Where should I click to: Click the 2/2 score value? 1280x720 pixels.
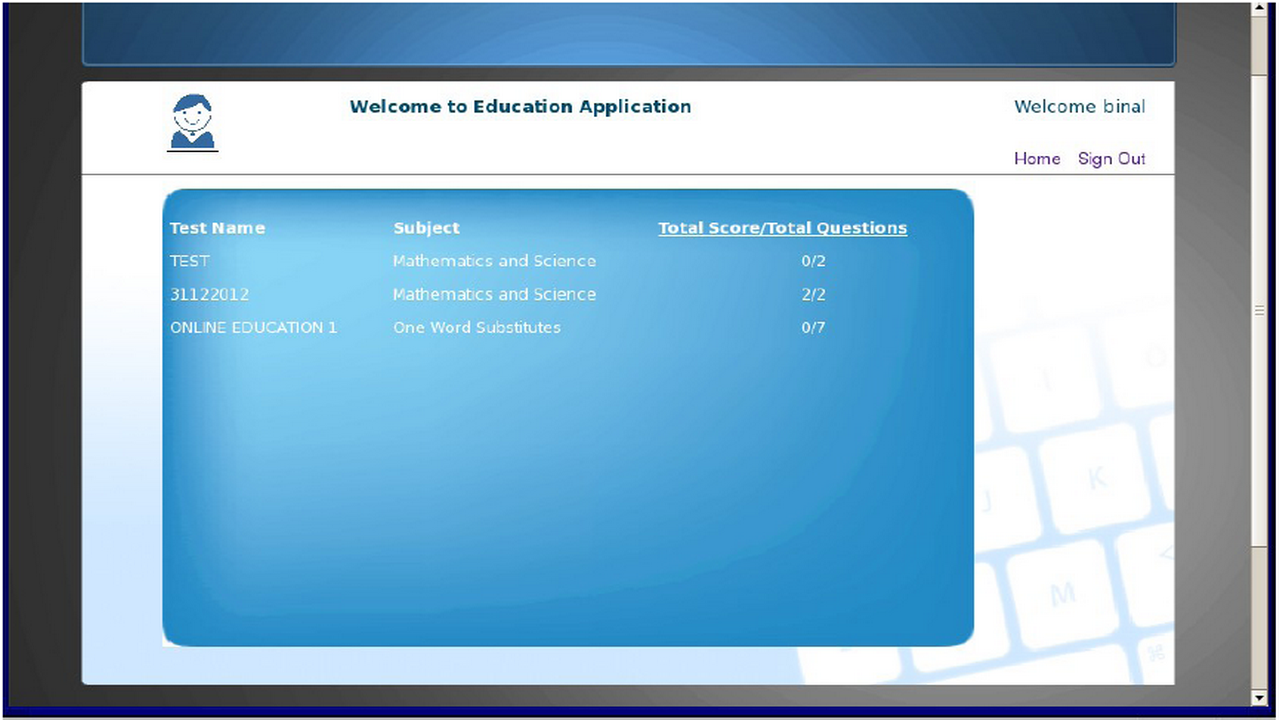click(x=814, y=295)
